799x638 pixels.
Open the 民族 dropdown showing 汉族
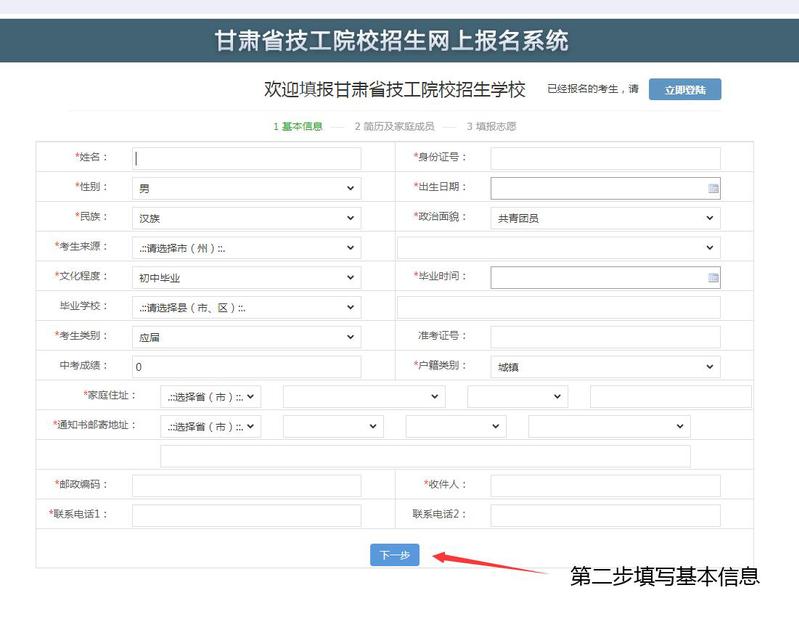coord(246,218)
